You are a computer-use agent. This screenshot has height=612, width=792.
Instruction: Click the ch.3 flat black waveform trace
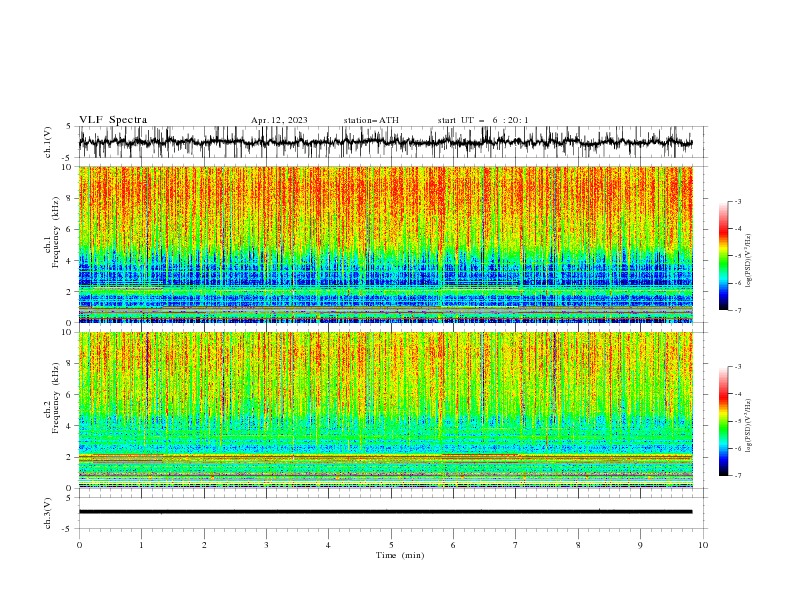tap(385, 512)
